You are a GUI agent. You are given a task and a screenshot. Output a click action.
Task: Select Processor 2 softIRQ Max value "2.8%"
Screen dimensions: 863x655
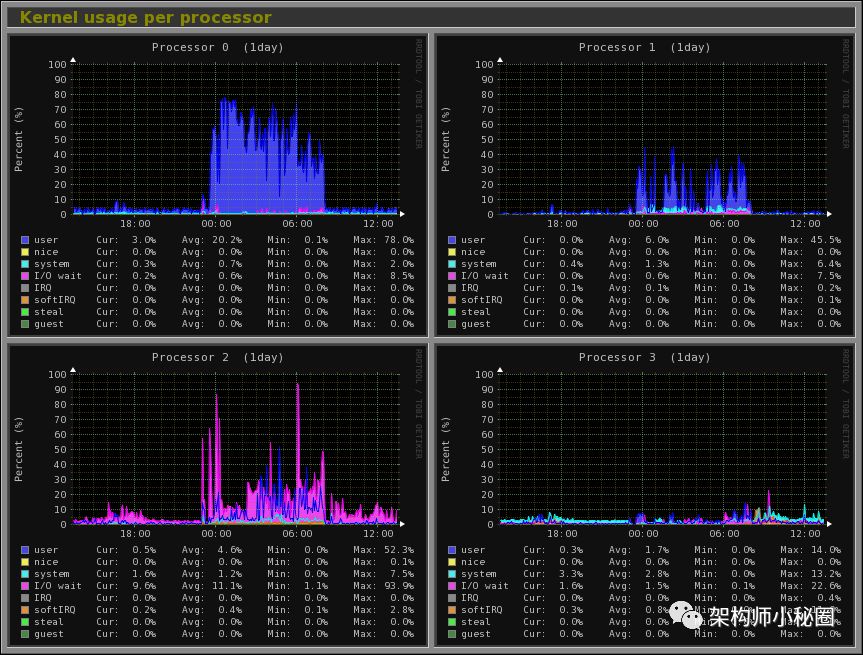[x=402, y=610]
